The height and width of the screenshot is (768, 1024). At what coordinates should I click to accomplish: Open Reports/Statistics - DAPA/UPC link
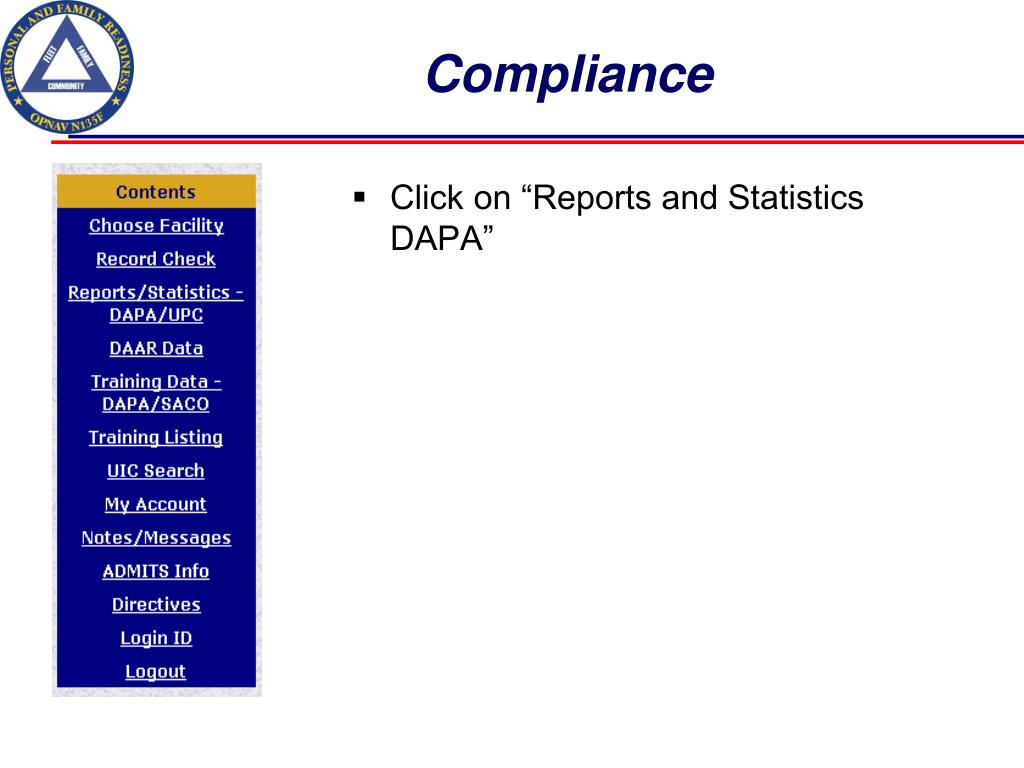pyautogui.click(x=156, y=303)
